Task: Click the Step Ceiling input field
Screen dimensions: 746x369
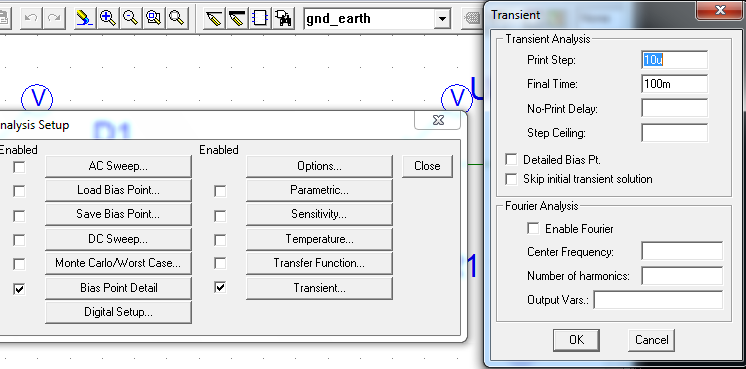Action: click(x=675, y=133)
